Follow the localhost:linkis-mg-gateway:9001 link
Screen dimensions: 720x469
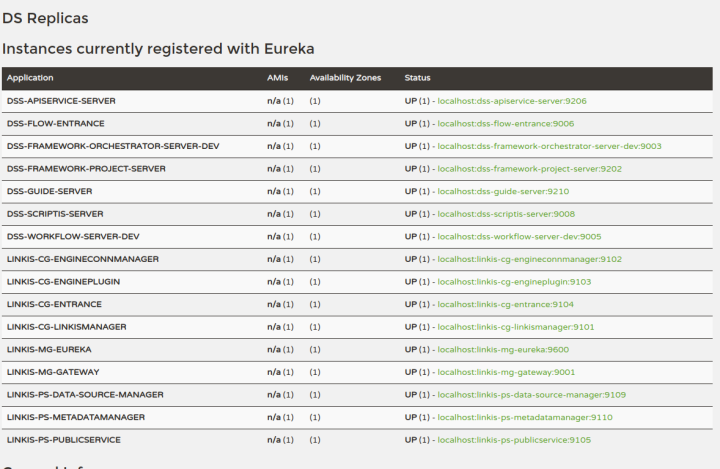(x=506, y=372)
